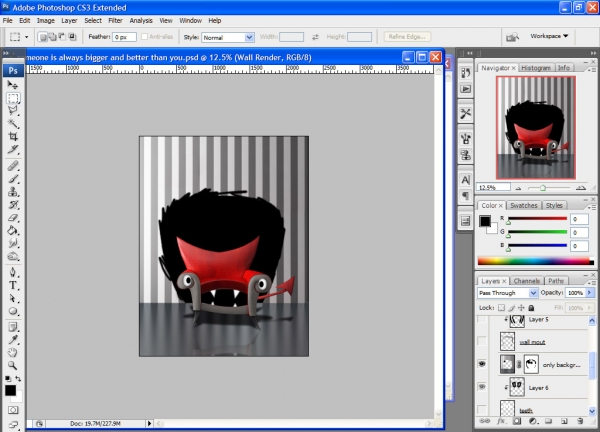Switch to the Swatches tab
600x432 pixels.
[x=523, y=205]
